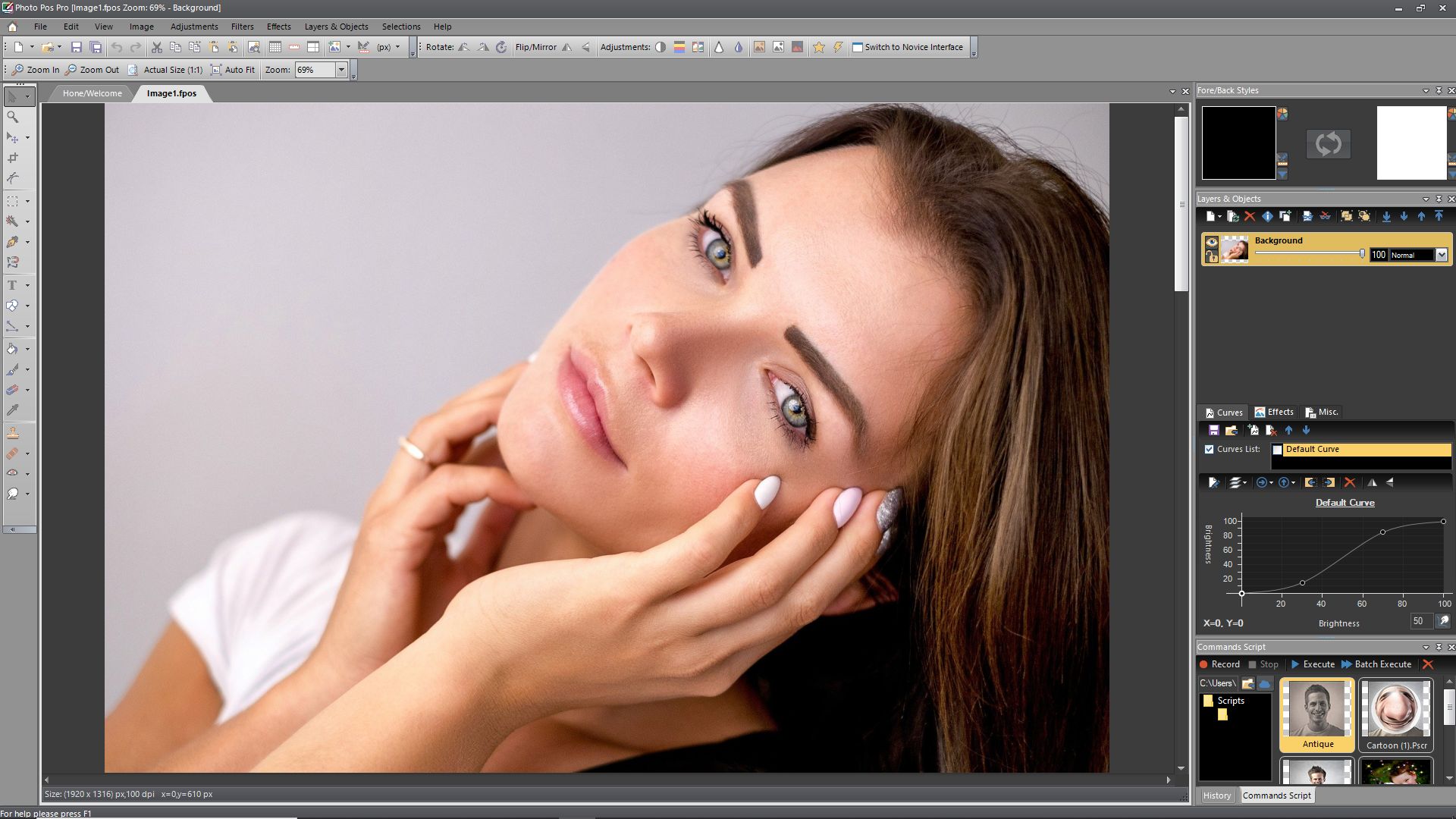This screenshot has width=1456, height=819.
Task: Click the Record script button
Action: (x=1219, y=664)
